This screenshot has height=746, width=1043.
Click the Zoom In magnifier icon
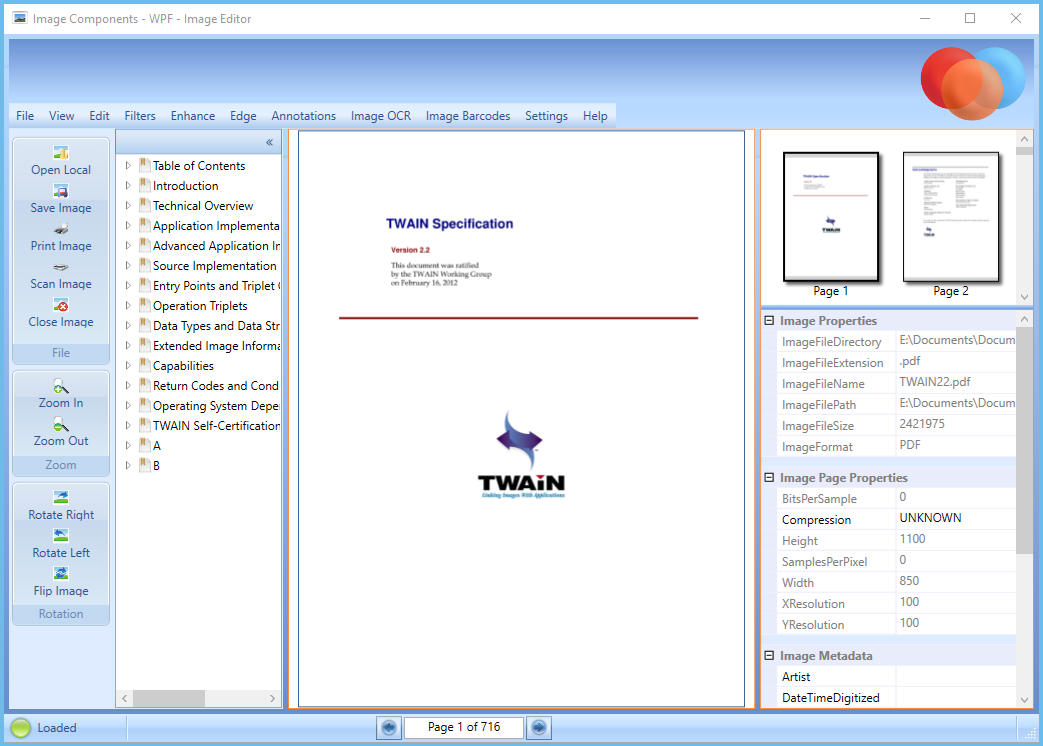click(61, 386)
